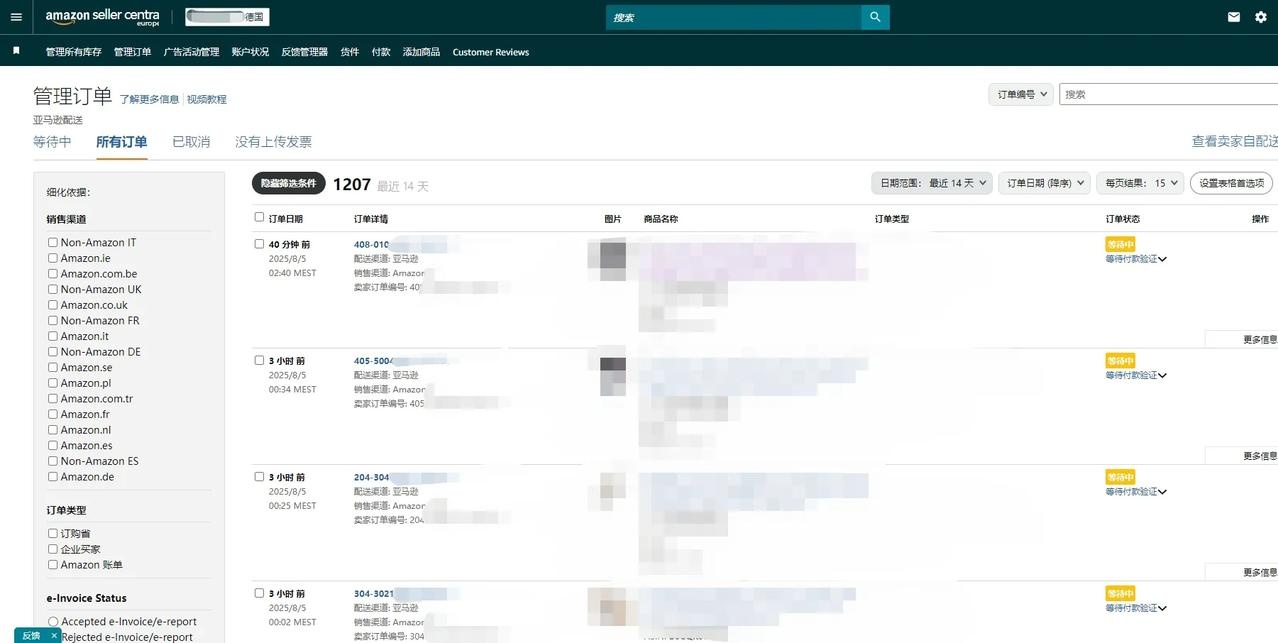Check the 订购省 order type
The image size is (1278, 643).
click(x=53, y=533)
